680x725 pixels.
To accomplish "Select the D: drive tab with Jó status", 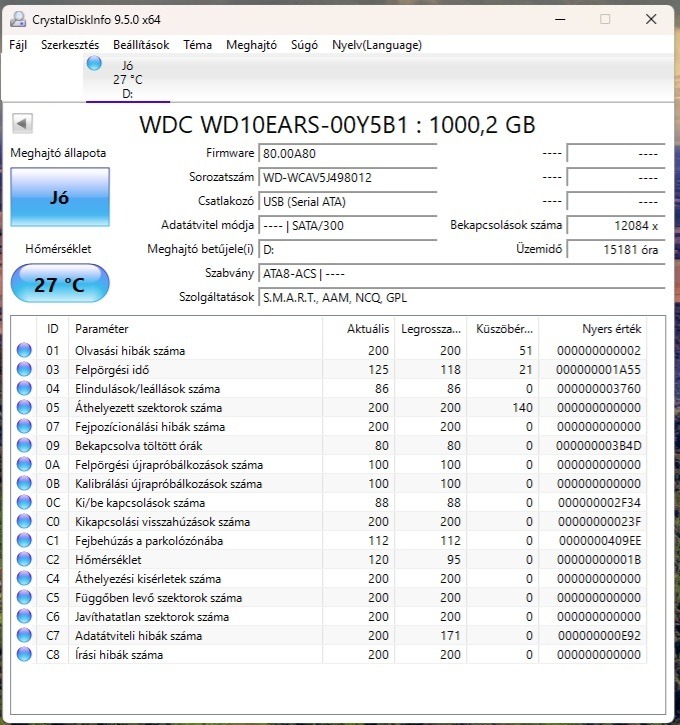I will pyautogui.click(x=128, y=79).
